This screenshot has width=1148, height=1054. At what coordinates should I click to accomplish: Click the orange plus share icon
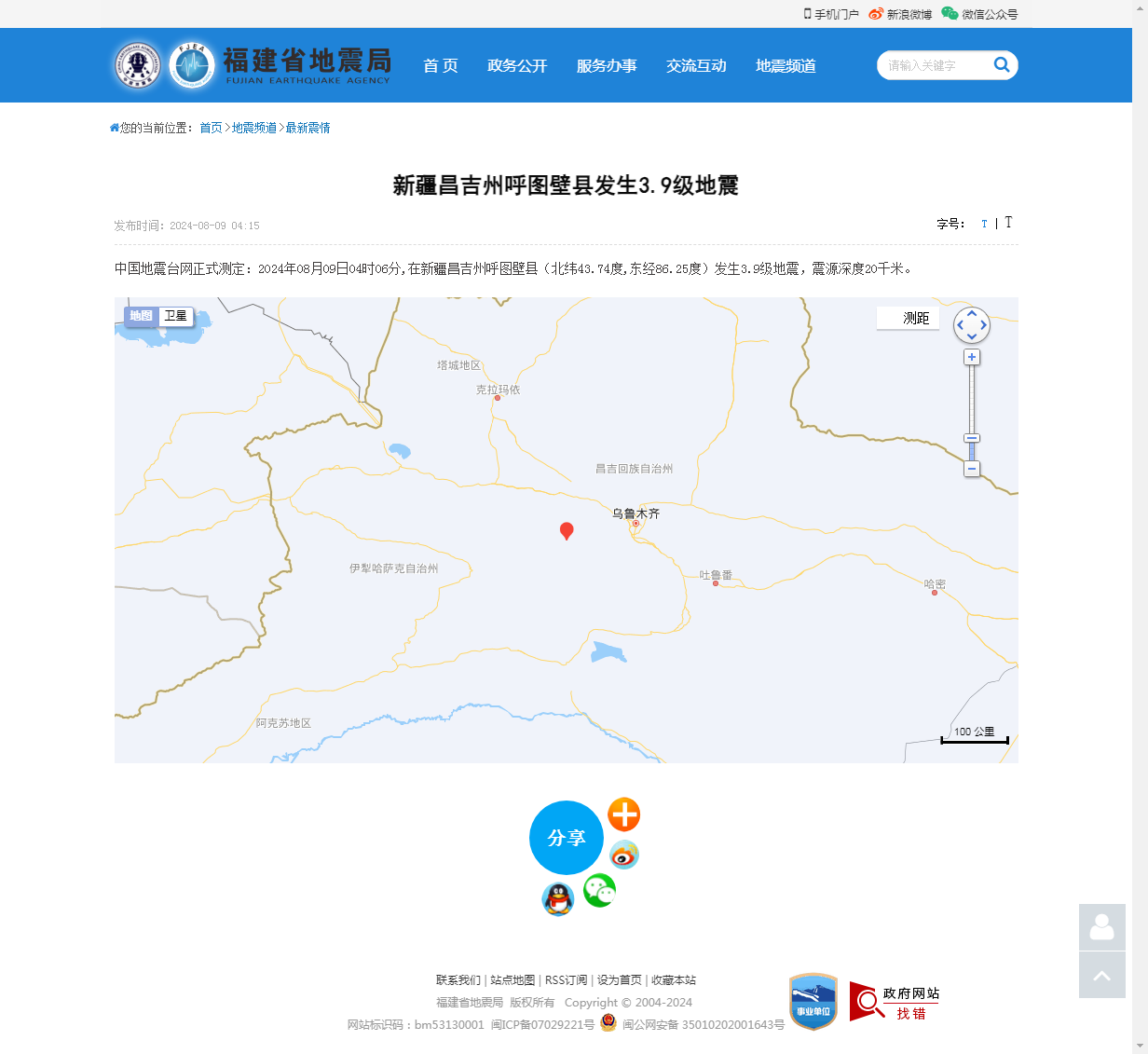(x=623, y=814)
